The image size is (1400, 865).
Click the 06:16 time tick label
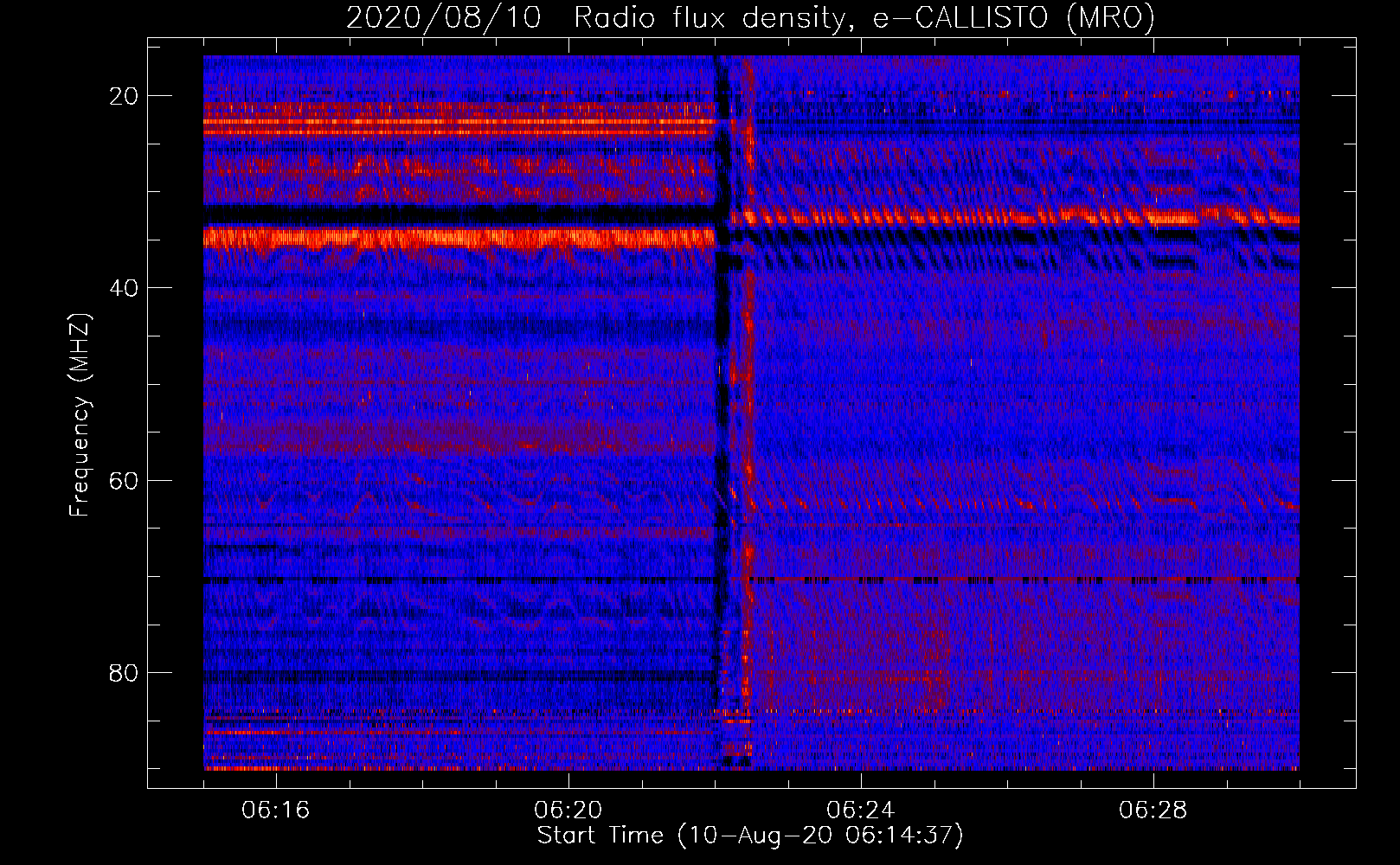point(276,811)
